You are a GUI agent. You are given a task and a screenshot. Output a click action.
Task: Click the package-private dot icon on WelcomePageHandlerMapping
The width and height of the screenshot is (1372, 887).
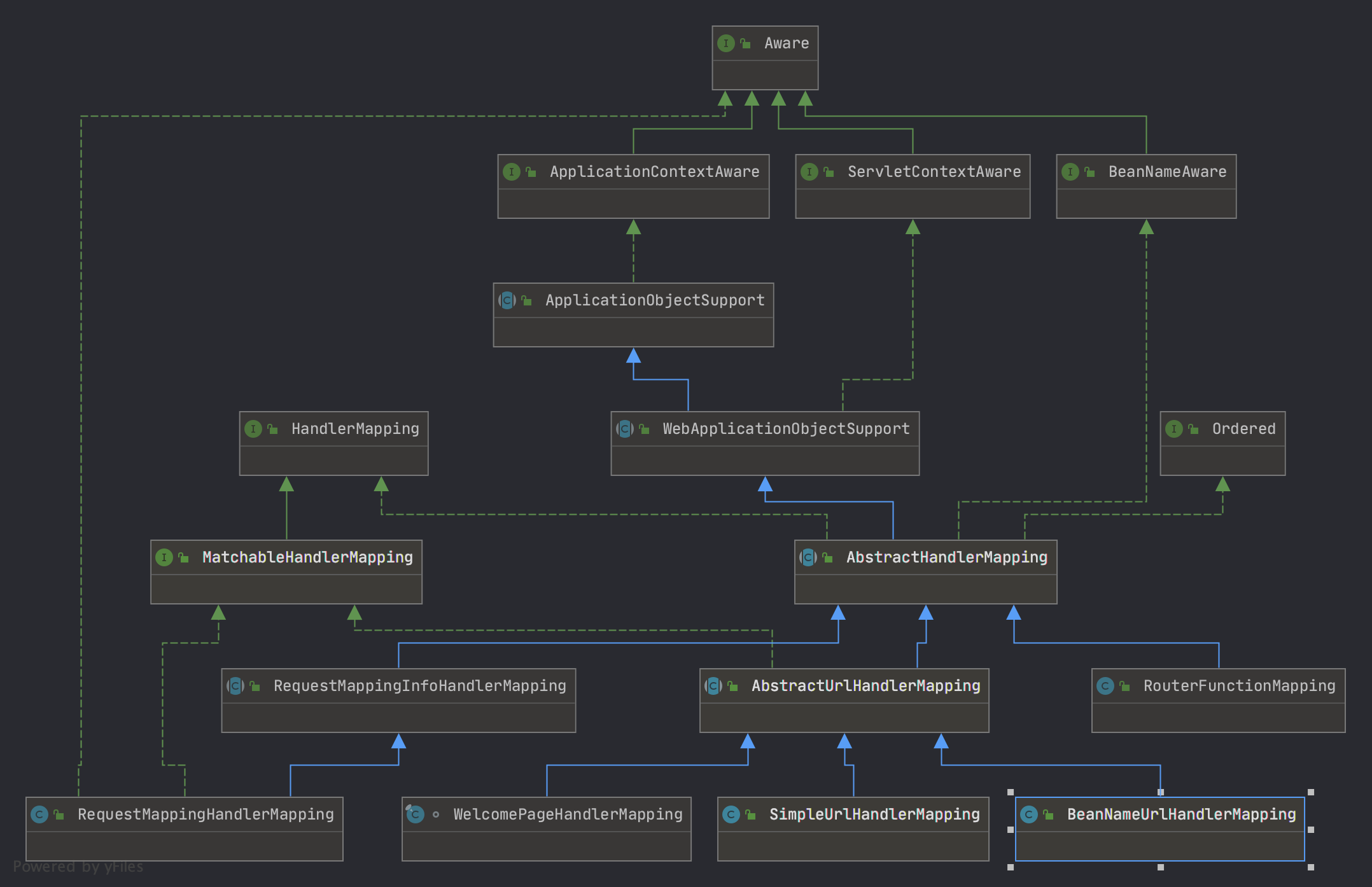(x=436, y=814)
